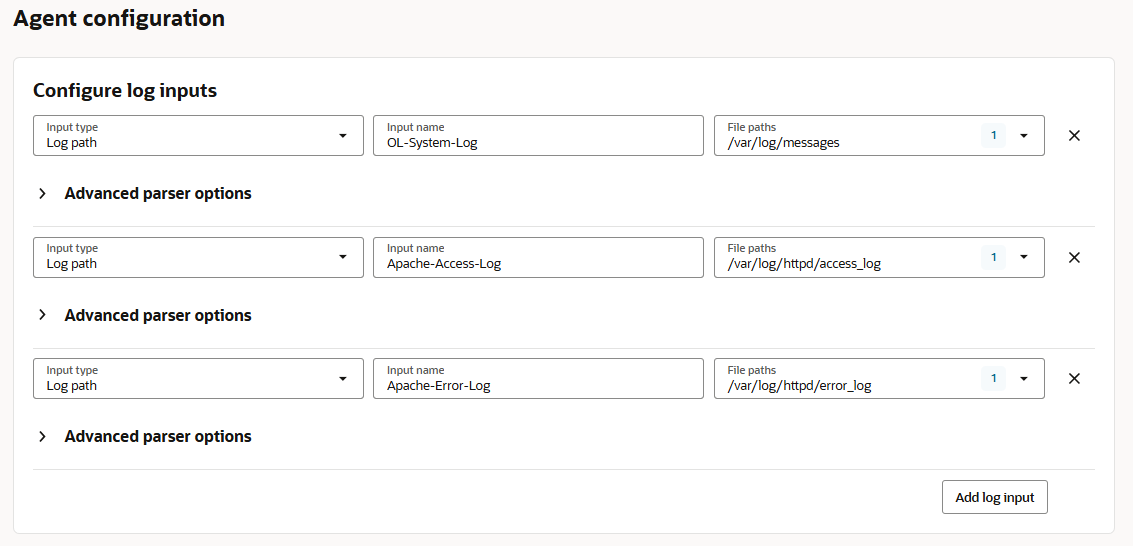Edit the Apache-Access-Log input name field

(538, 264)
